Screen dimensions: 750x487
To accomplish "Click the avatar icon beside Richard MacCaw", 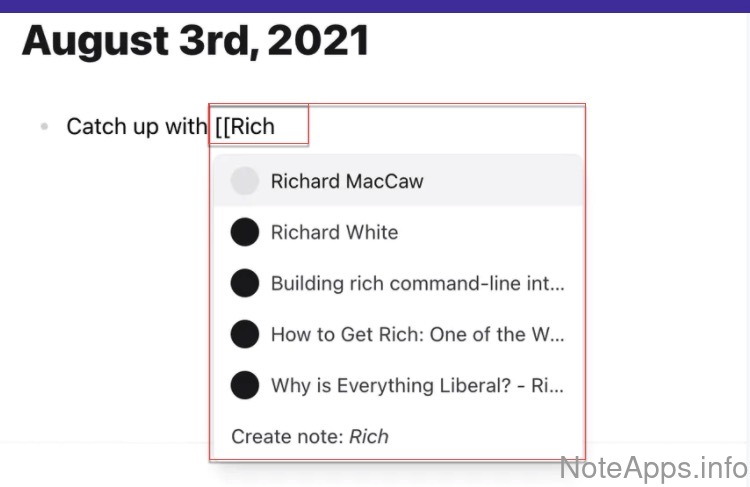I will (245, 181).
